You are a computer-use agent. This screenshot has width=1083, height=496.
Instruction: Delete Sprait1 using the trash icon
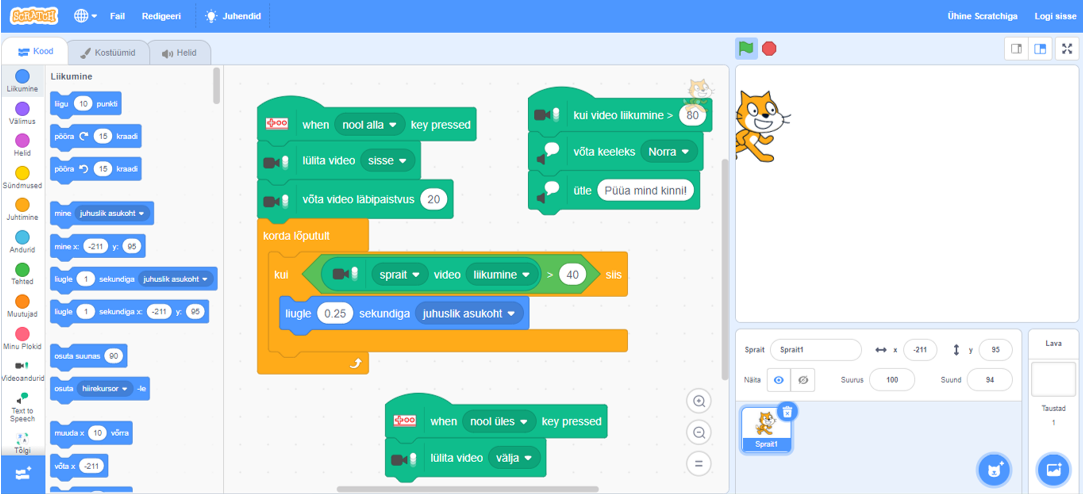coord(787,411)
